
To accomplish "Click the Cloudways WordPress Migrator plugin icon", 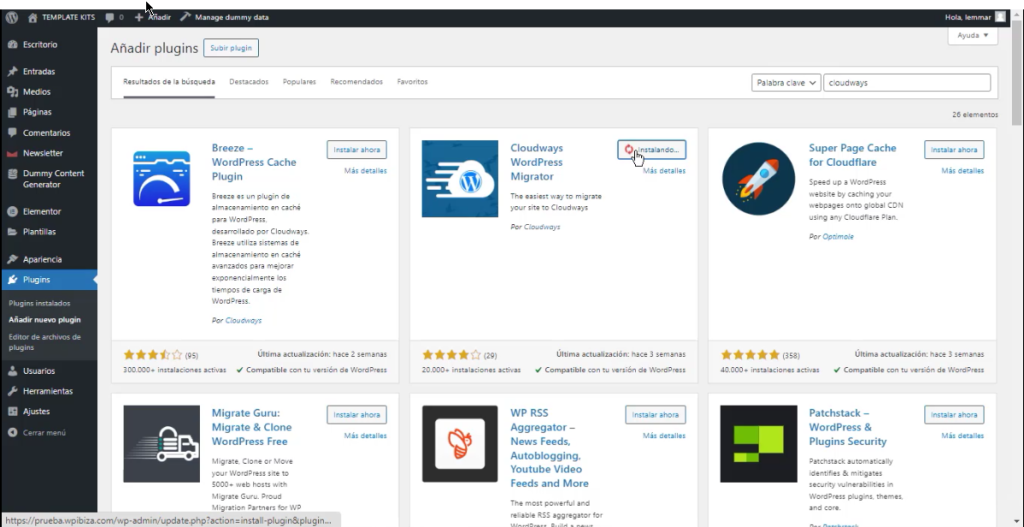I will pos(460,178).
